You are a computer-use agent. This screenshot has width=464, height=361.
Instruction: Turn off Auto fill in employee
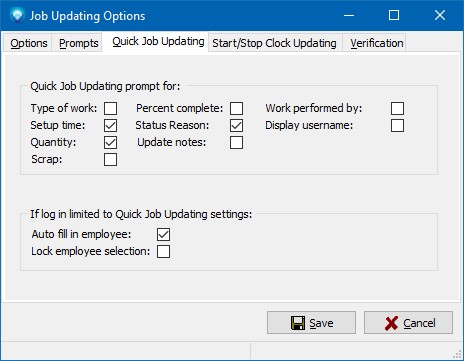163,234
